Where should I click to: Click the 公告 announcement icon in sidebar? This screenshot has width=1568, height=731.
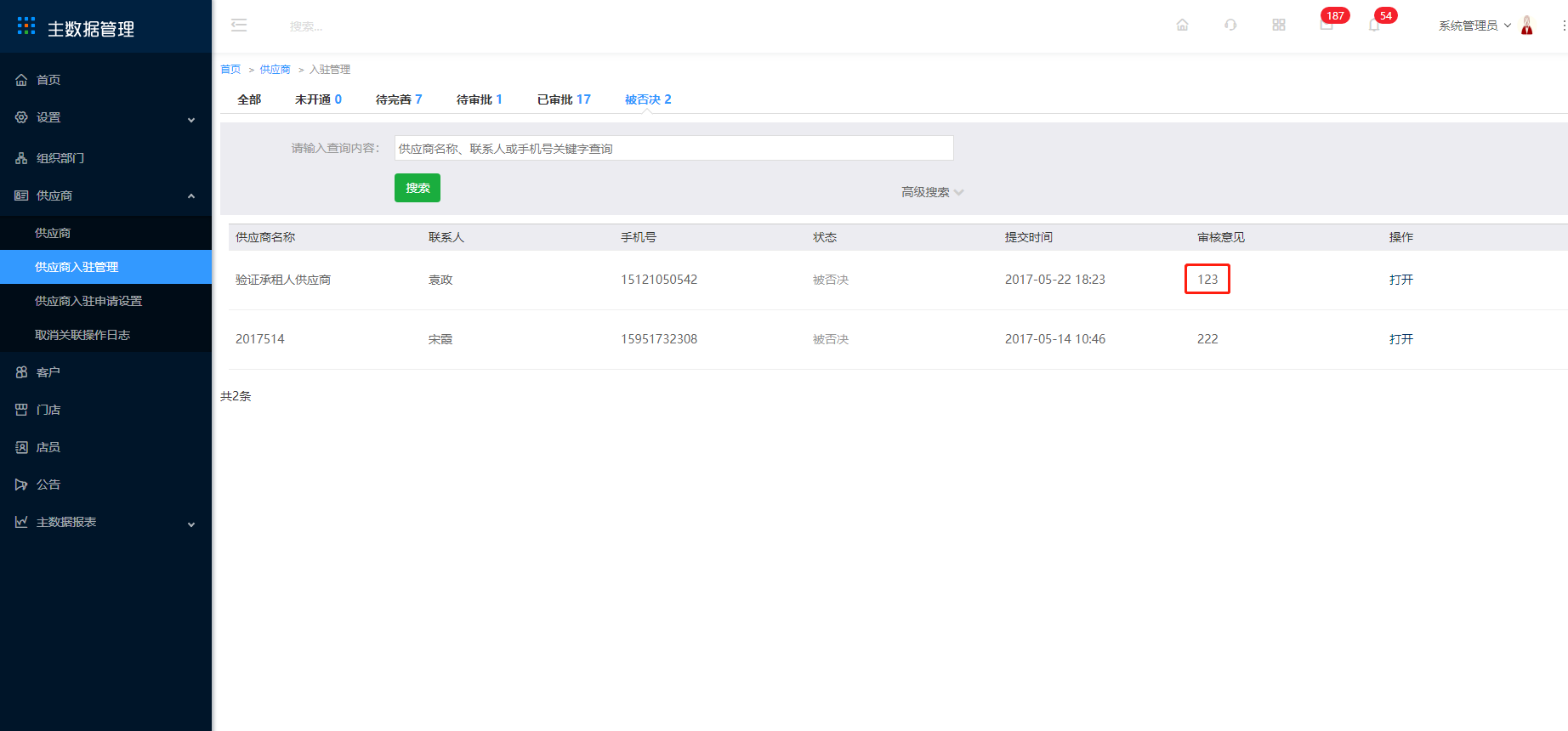(x=21, y=484)
